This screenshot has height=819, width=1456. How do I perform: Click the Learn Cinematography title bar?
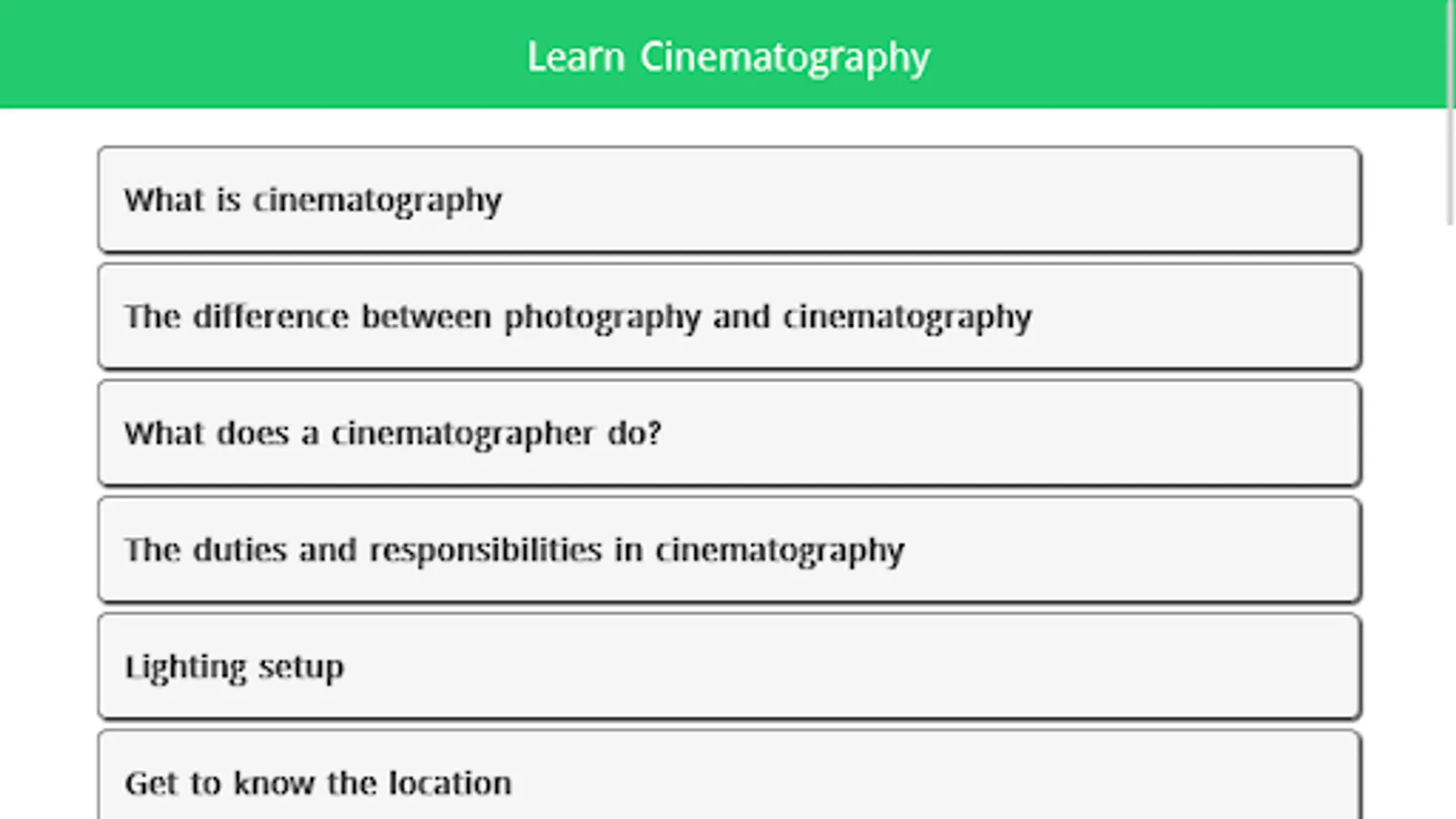(728, 56)
